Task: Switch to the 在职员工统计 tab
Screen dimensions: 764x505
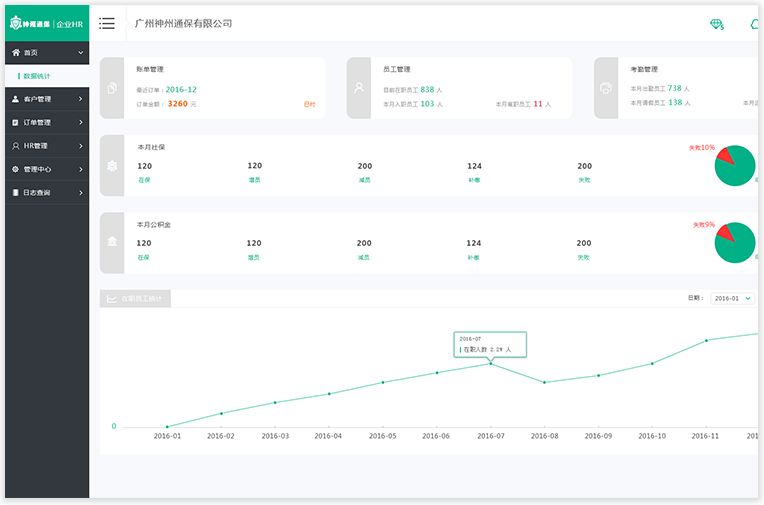Action: (x=136, y=298)
